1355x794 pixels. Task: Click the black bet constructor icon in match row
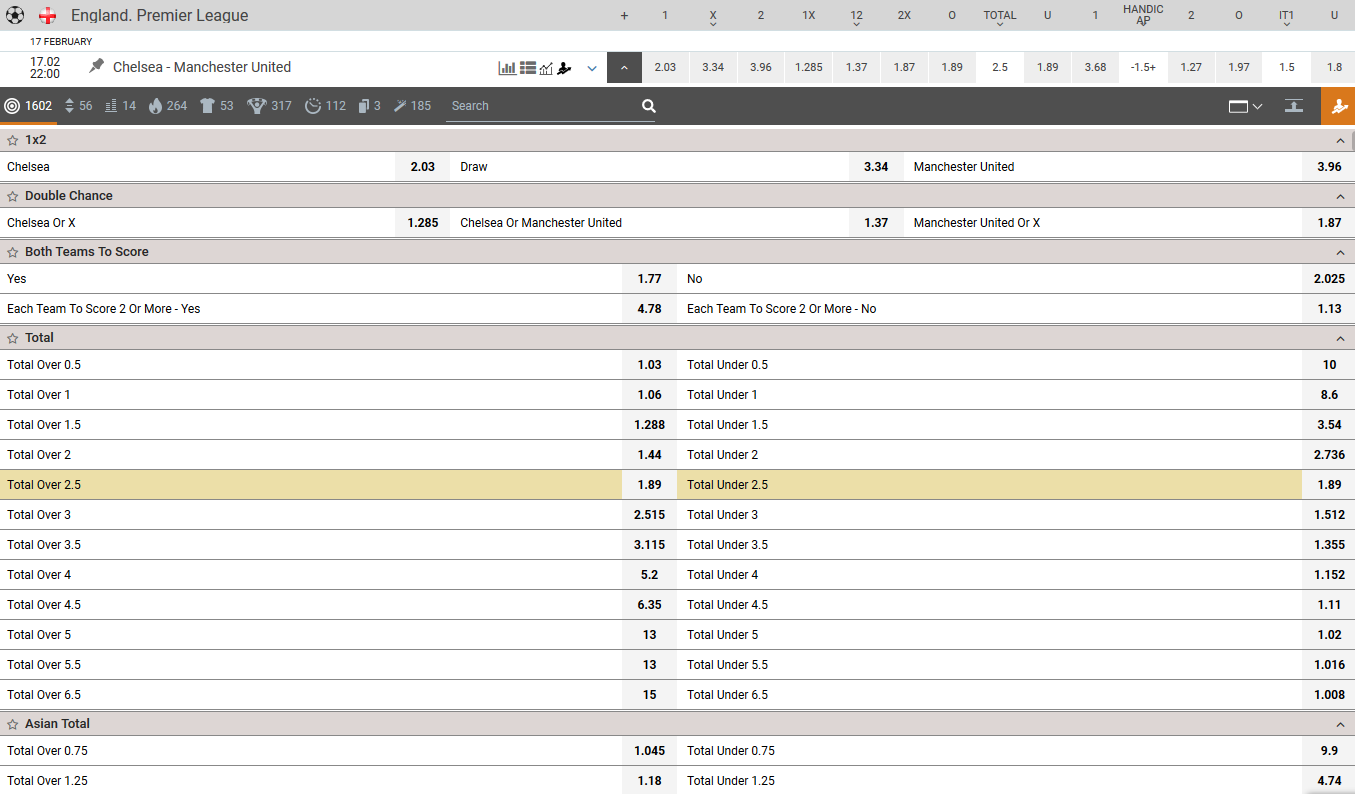tap(565, 68)
